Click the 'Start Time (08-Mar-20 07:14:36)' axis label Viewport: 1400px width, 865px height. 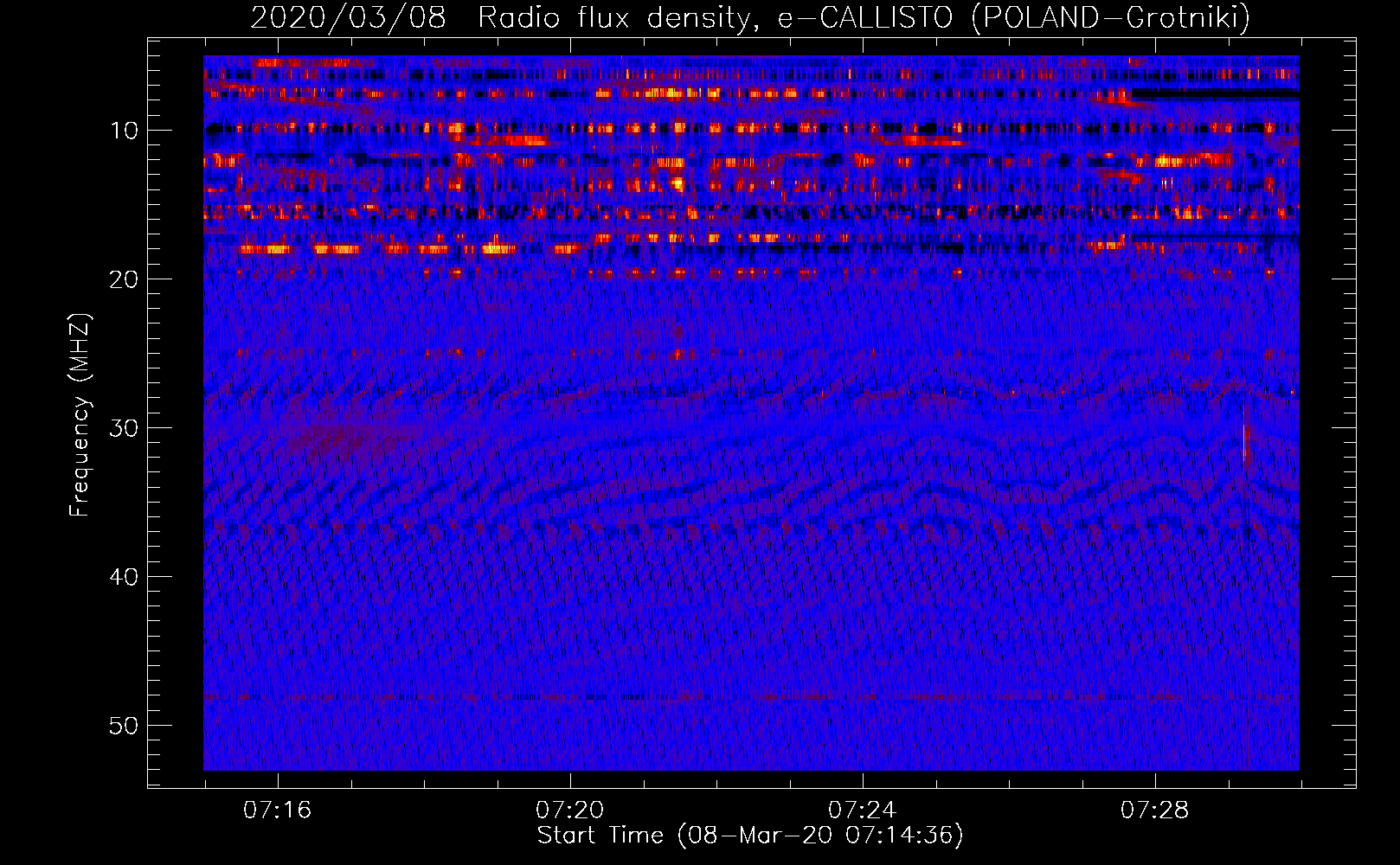pos(750,836)
